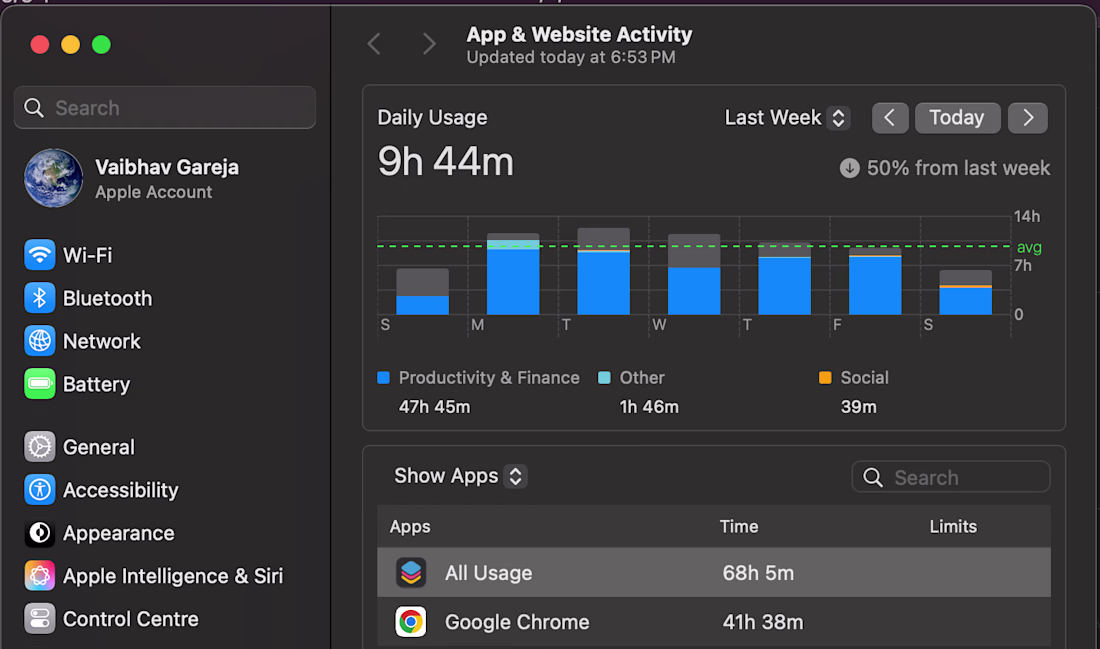The width and height of the screenshot is (1100, 649).
Task: Go to previous week with left arrow
Action: 890,118
